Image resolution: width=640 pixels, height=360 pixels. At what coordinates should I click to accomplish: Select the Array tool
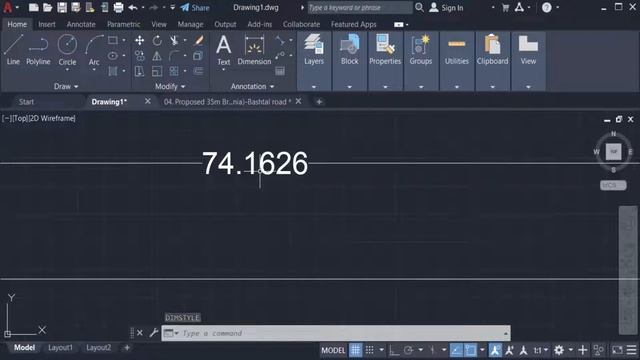(174, 71)
